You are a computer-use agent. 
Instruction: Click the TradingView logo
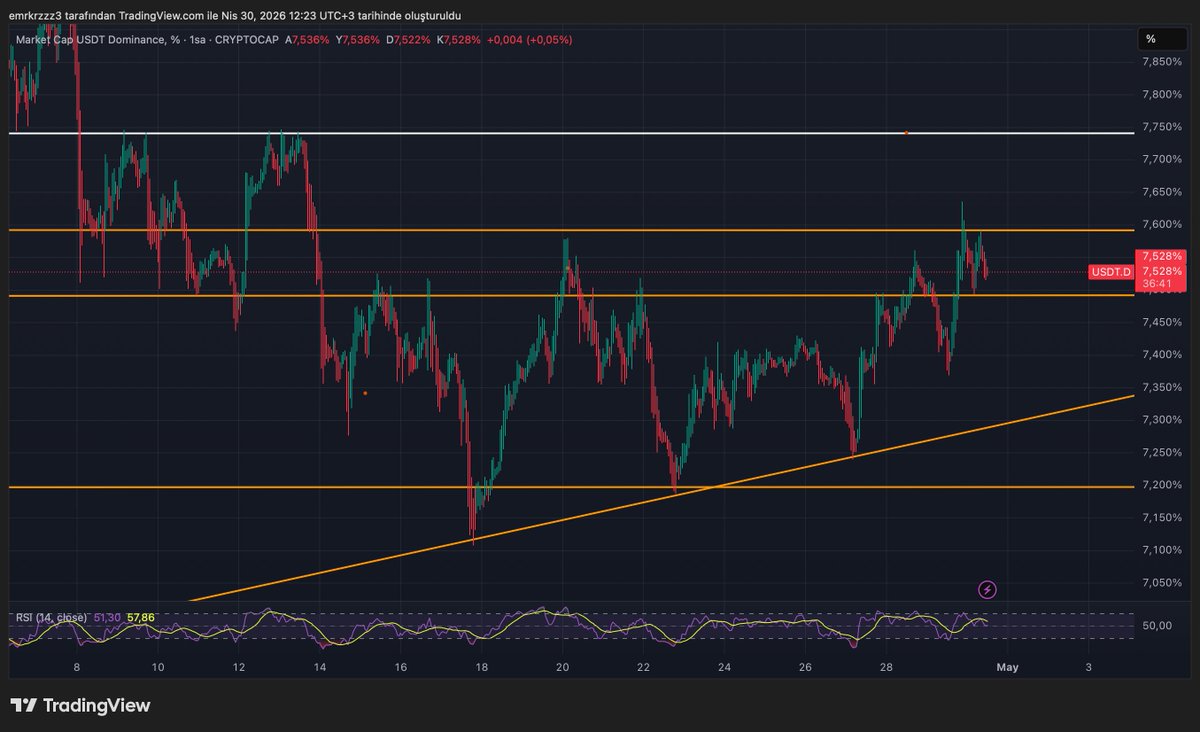pyautogui.click(x=81, y=705)
